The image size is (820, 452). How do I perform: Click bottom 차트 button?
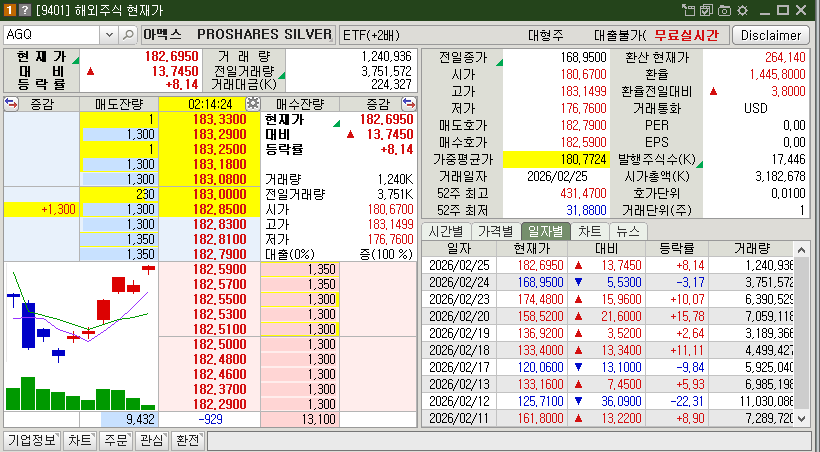(80, 440)
